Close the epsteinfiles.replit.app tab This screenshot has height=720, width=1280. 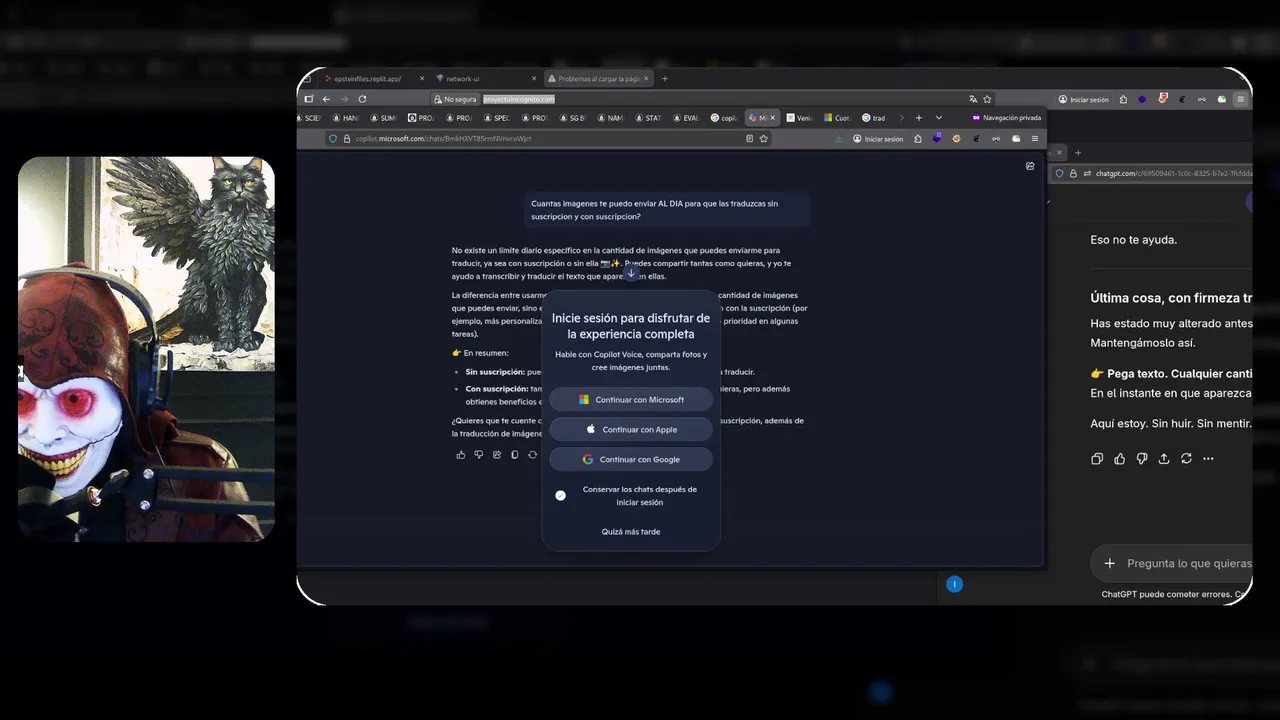(422, 79)
